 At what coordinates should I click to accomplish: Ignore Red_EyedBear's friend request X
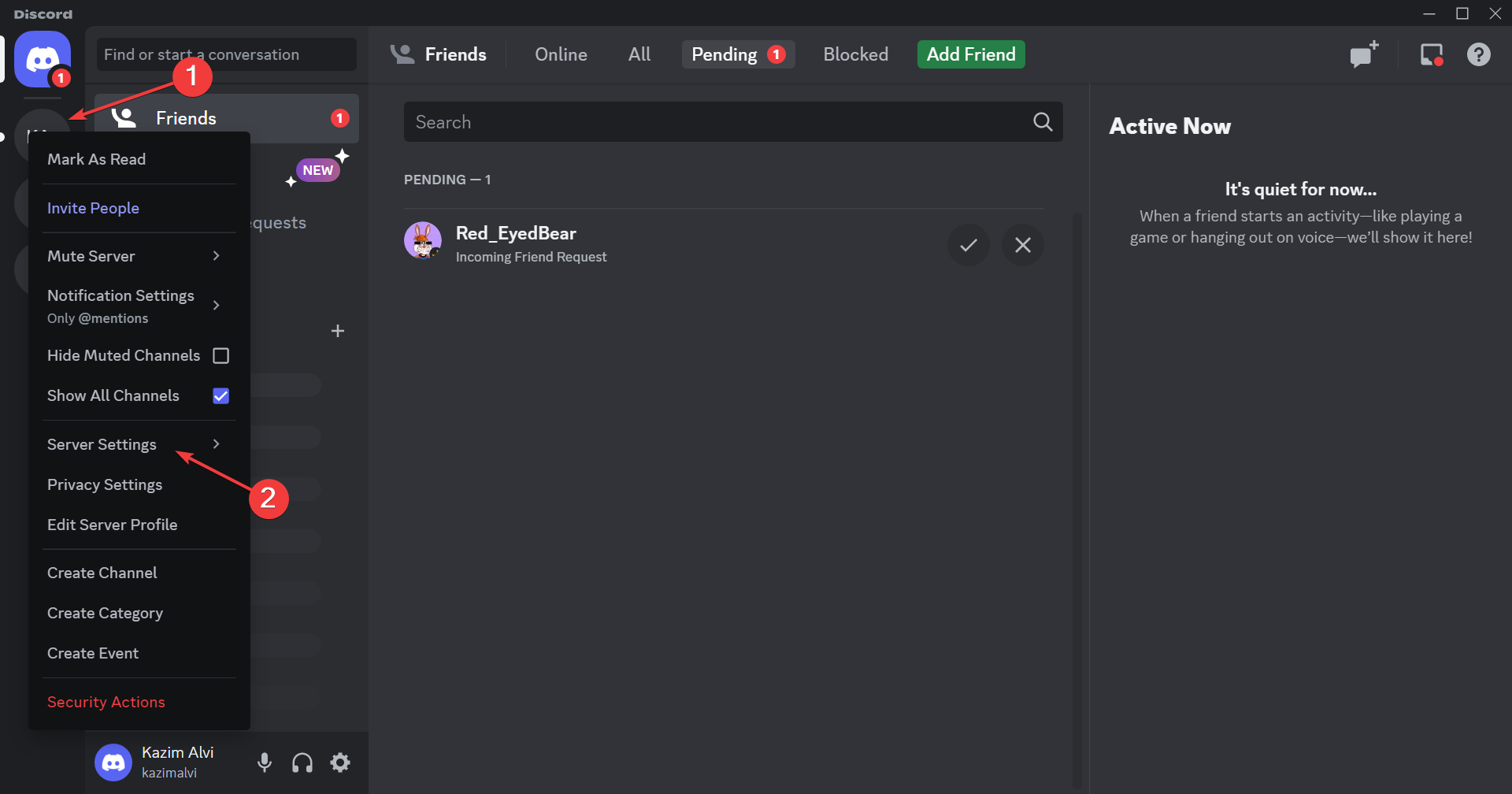click(1022, 245)
